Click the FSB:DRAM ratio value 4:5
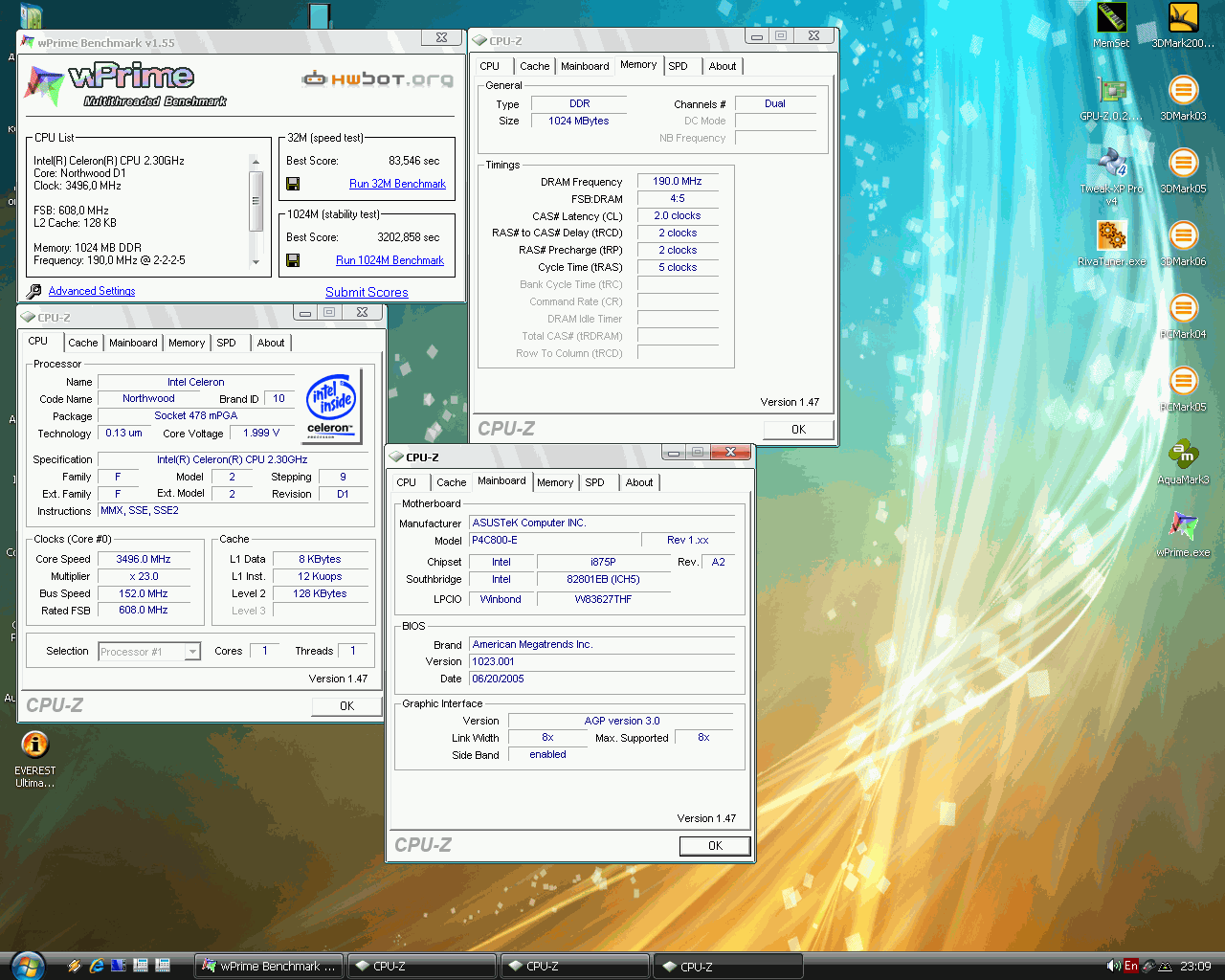Viewport: 1225px width, 980px height. [x=678, y=198]
